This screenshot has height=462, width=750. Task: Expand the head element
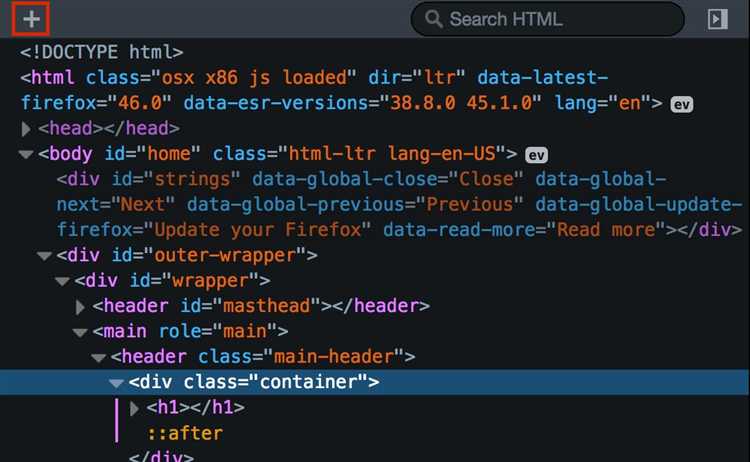26,129
